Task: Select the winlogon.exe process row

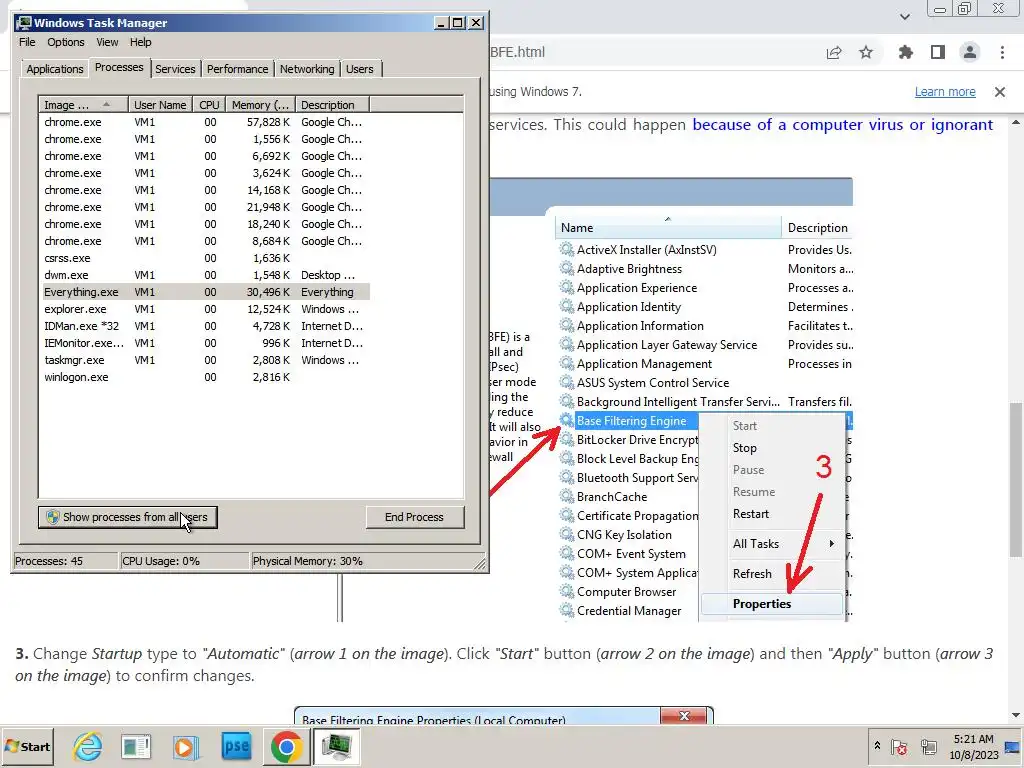Action: coord(205,377)
